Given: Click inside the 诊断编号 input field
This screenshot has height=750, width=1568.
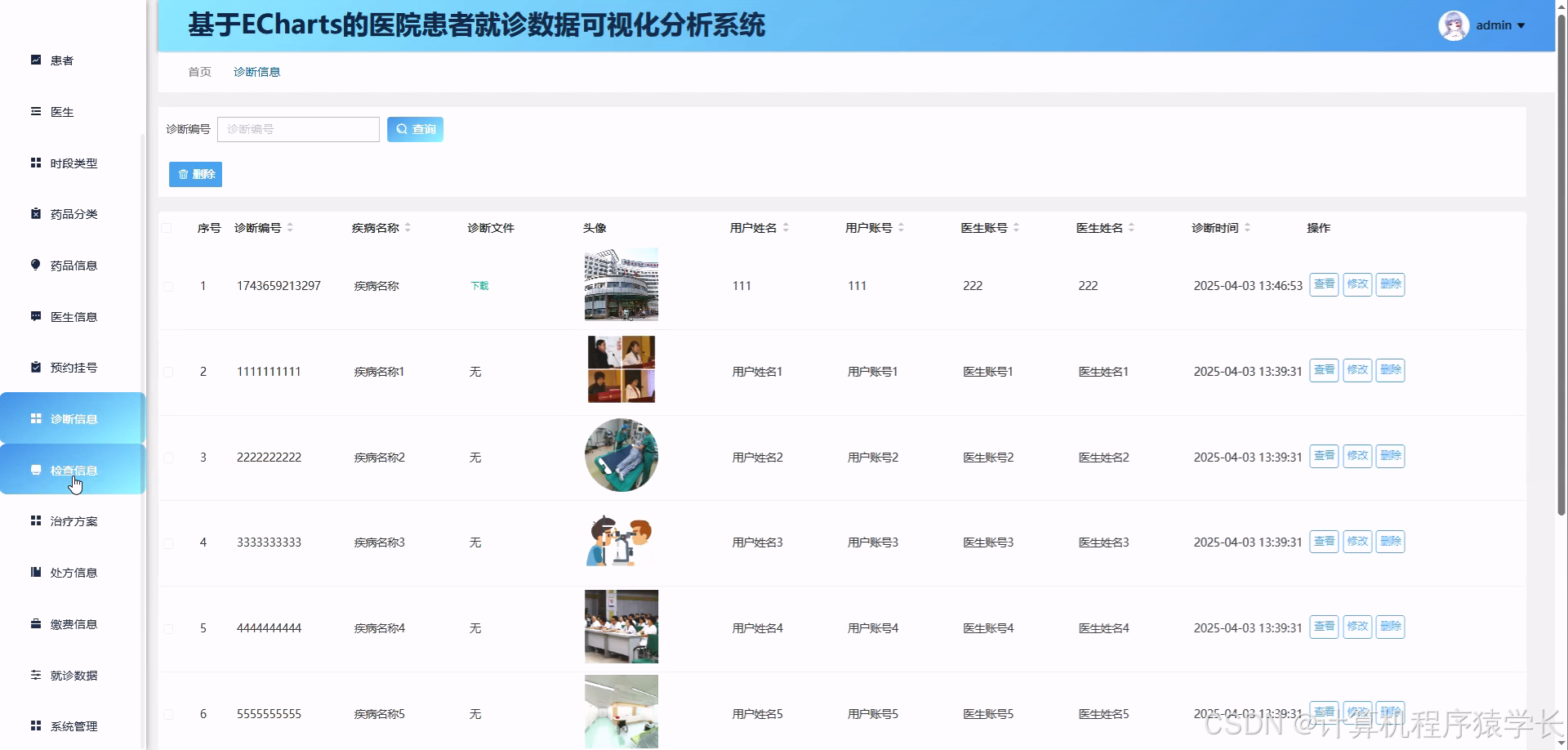Looking at the screenshot, I should pyautogui.click(x=298, y=129).
